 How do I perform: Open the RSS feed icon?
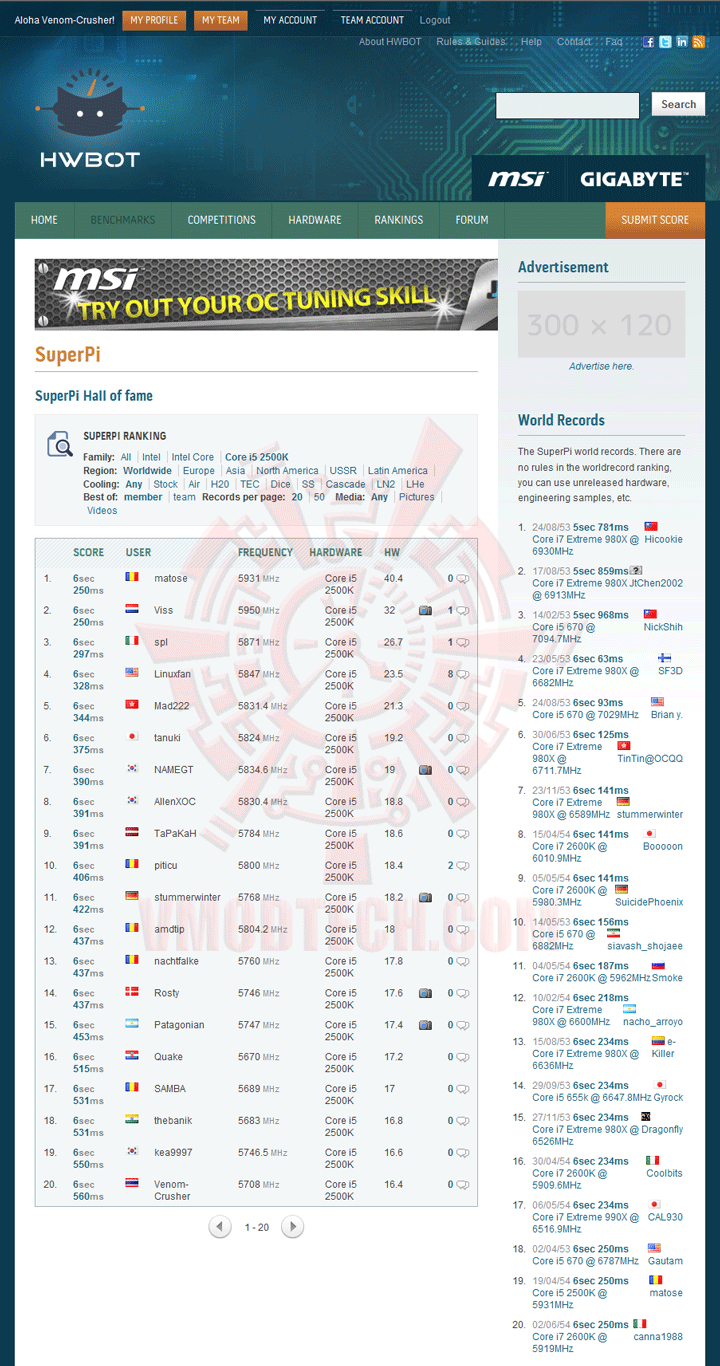[698, 42]
